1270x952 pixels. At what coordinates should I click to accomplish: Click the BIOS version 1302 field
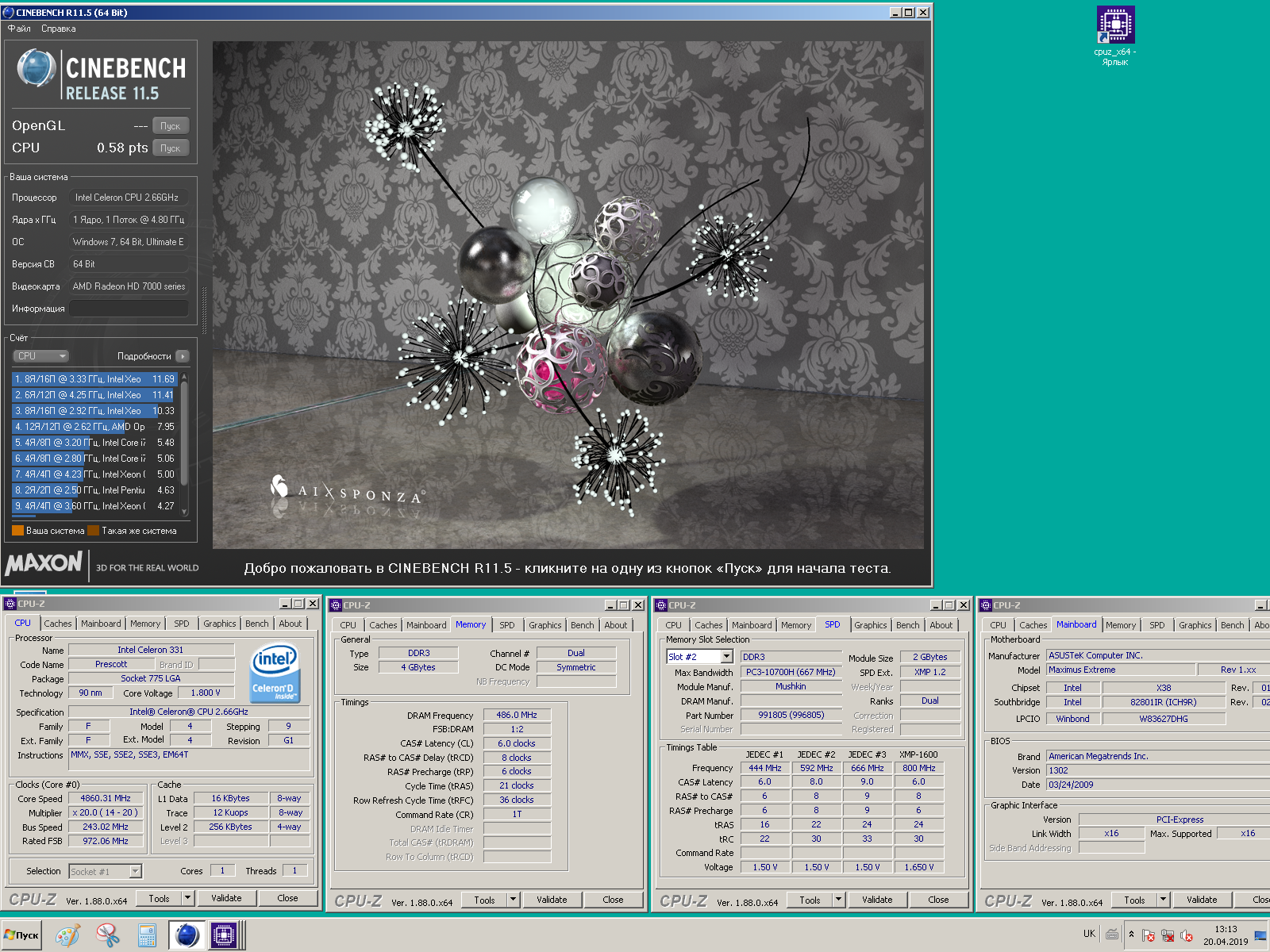pyautogui.click(x=1157, y=770)
